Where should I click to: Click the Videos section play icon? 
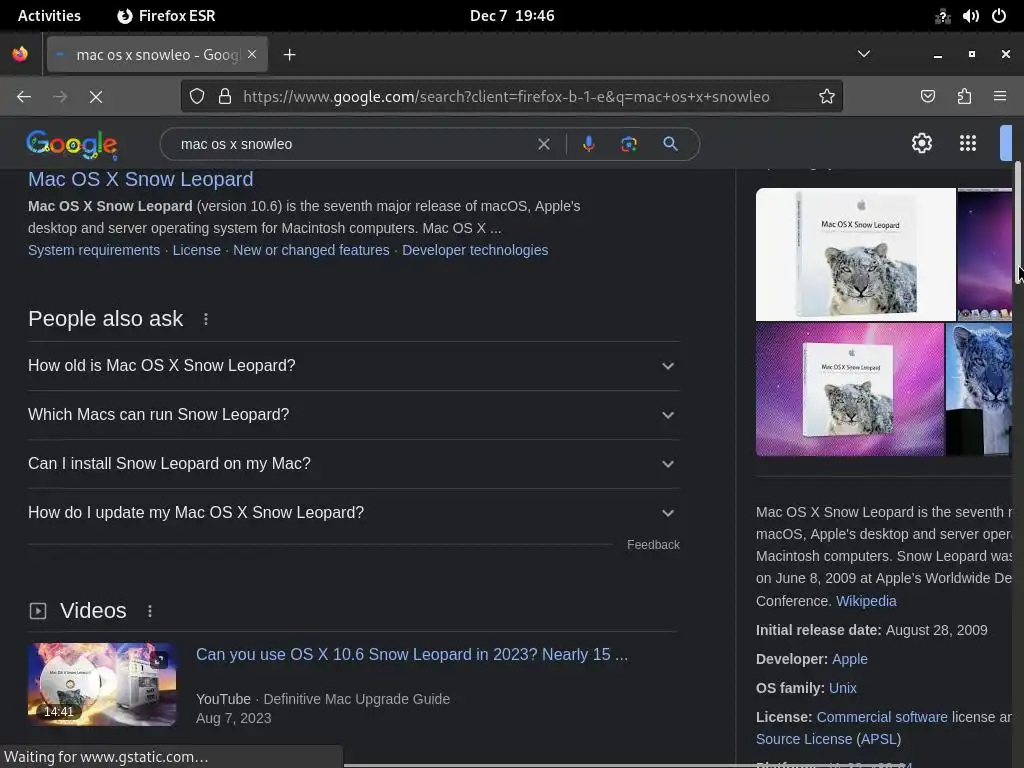(38, 611)
